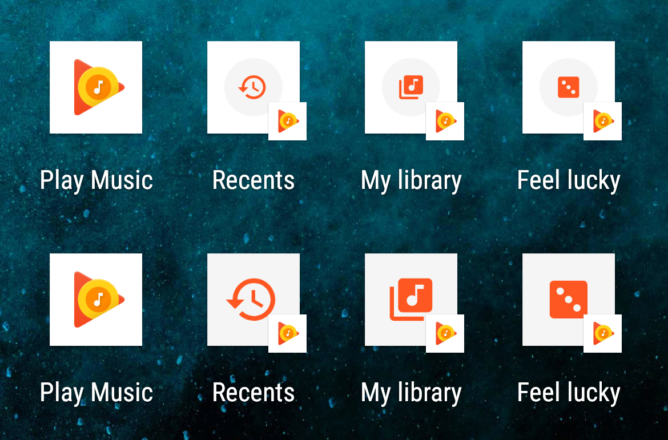Viewport: 668px width, 440px height.
Task: Launch the Play Music icon in bottom row
Action: pyautogui.click(x=96, y=299)
